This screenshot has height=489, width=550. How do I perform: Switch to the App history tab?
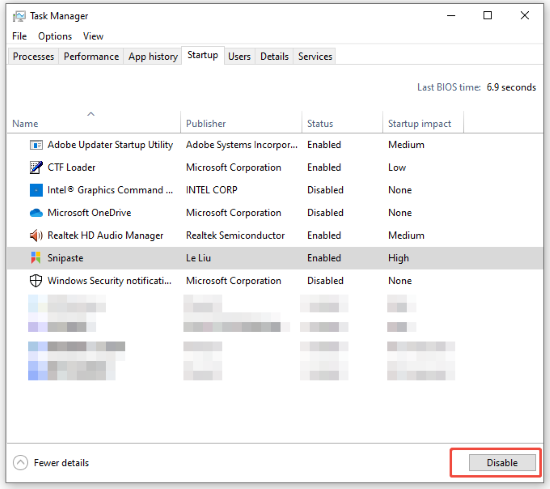coord(153,56)
